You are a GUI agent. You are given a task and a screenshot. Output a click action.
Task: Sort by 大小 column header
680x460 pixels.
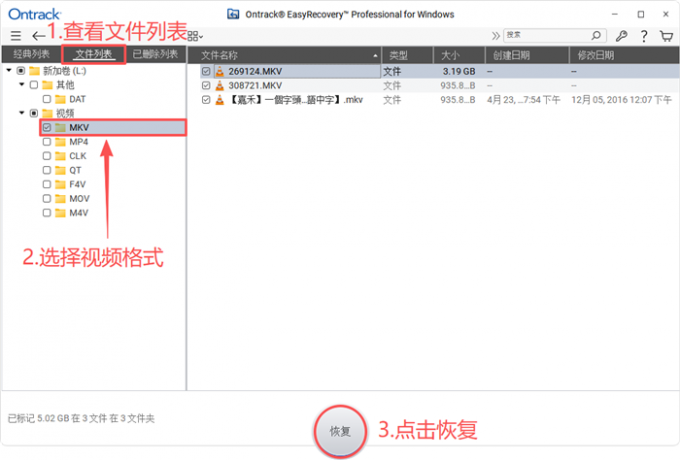click(x=459, y=55)
